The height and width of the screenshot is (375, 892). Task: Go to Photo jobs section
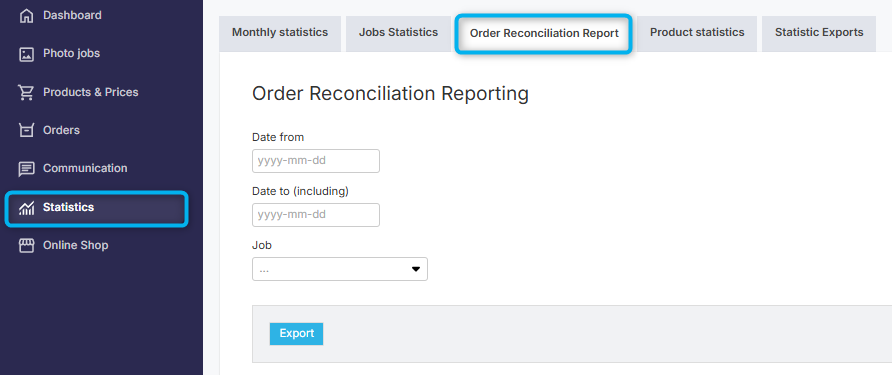pyautogui.click(x=71, y=53)
